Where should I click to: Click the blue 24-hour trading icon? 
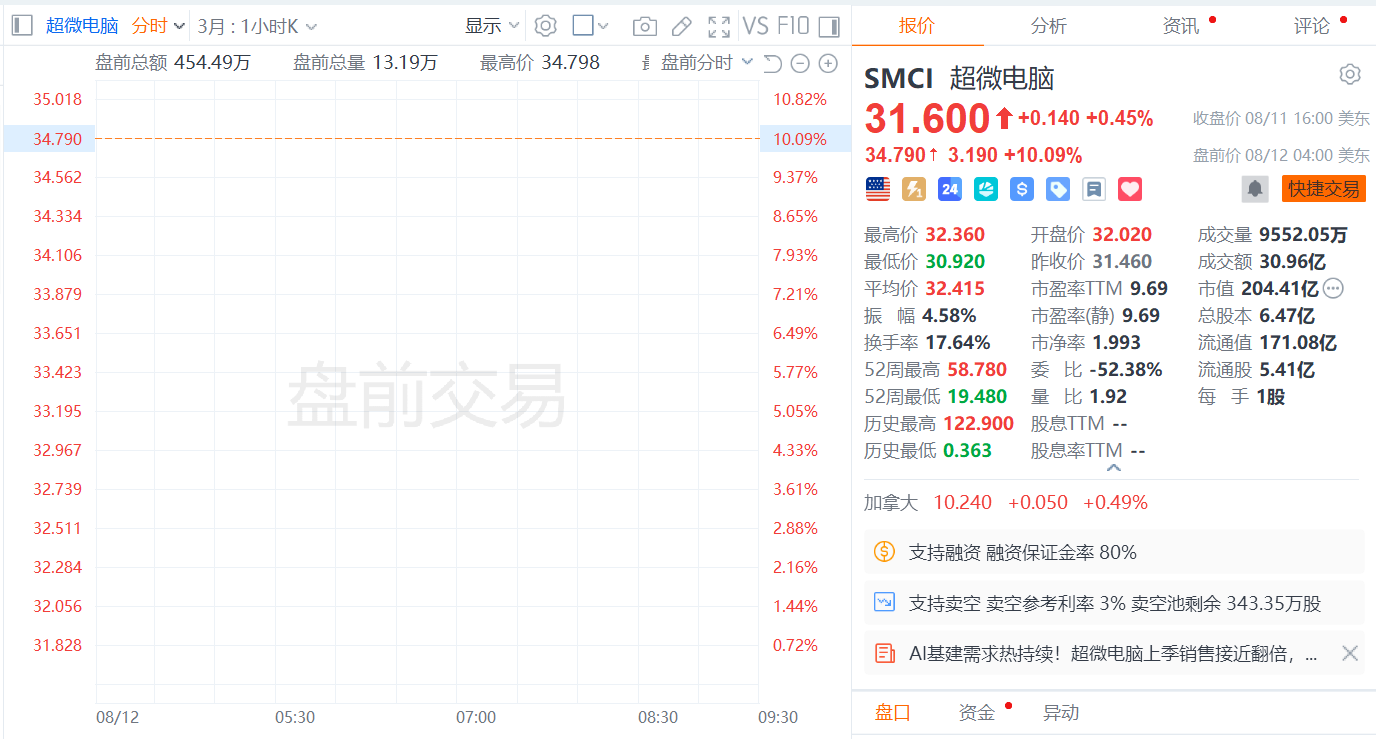950,188
